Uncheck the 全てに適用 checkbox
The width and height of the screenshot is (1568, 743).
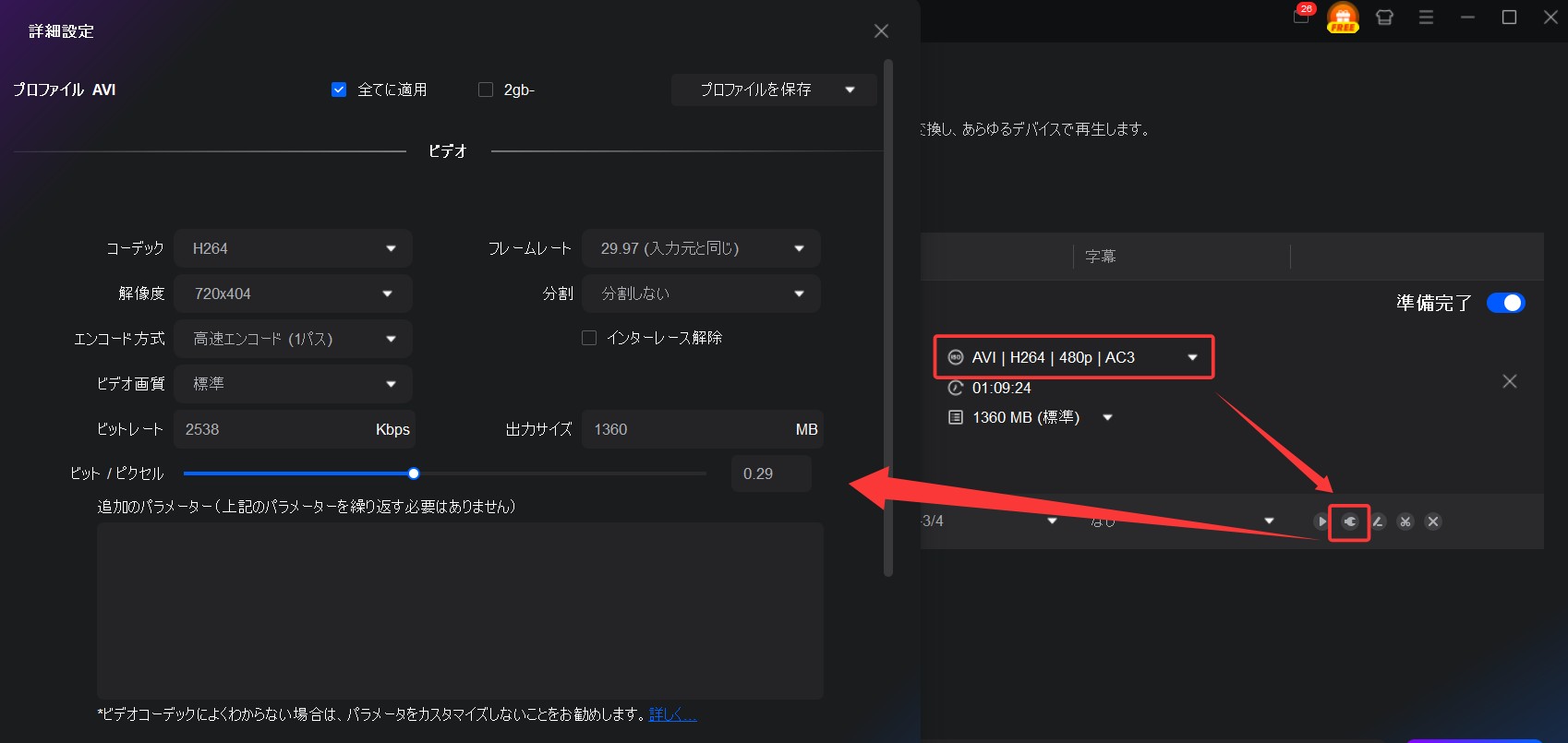(339, 90)
